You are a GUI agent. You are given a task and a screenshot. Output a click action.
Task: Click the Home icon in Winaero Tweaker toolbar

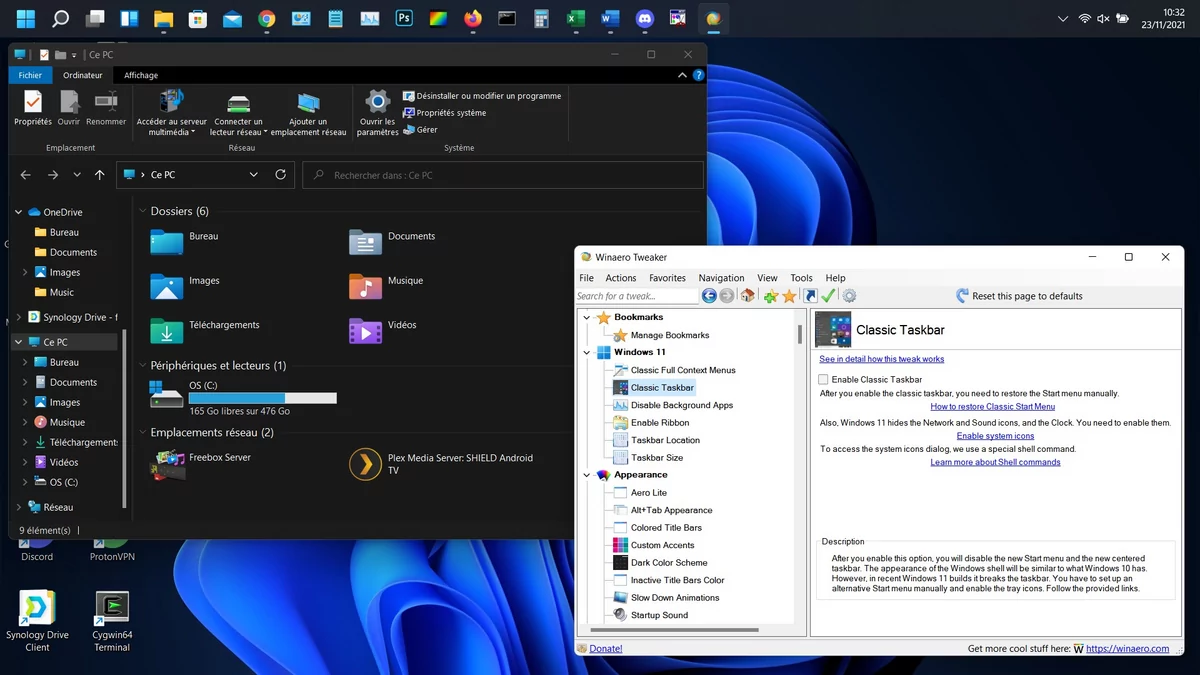click(747, 296)
